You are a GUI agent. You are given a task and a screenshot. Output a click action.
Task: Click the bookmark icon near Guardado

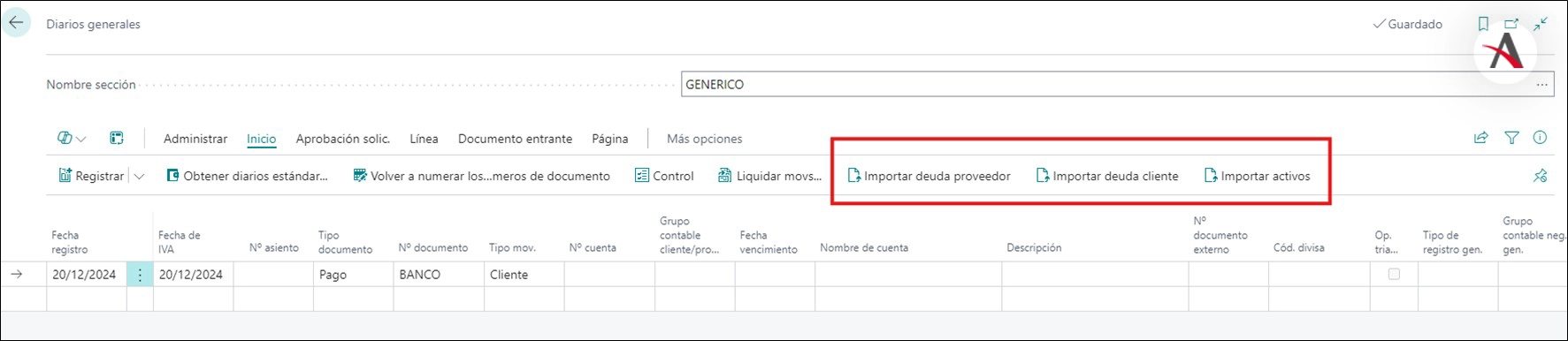(1483, 25)
